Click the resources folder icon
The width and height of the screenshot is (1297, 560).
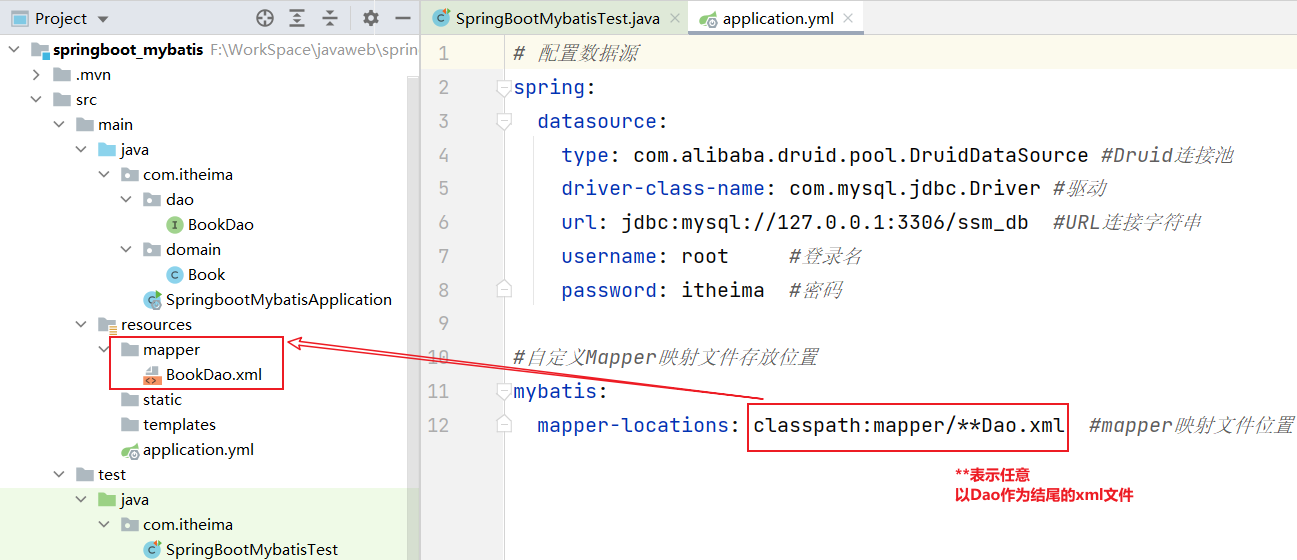[x=107, y=324]
